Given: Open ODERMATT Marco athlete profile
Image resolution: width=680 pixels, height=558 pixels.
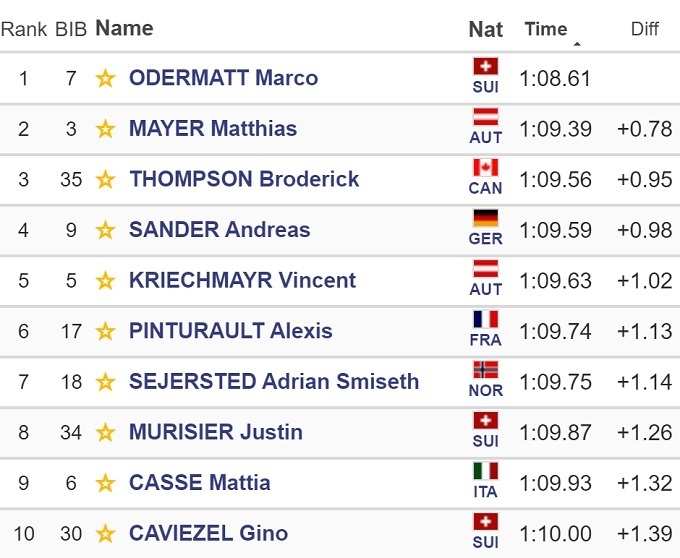Looking at the screenshot, I should (x=223, y=79).
